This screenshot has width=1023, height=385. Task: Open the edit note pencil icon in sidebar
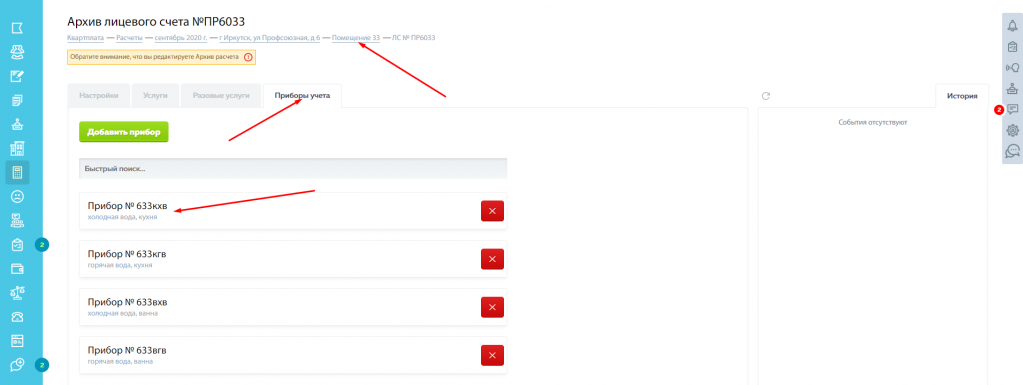tap(18, 76)
